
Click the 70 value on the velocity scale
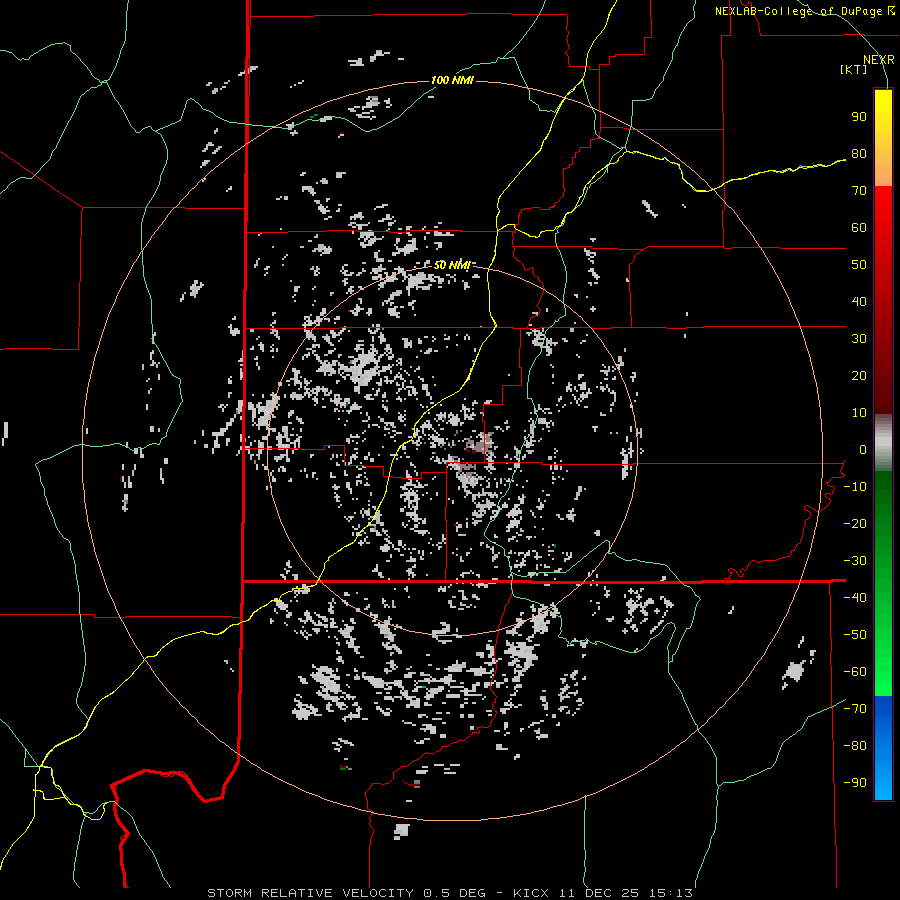(x=859, y=191)
